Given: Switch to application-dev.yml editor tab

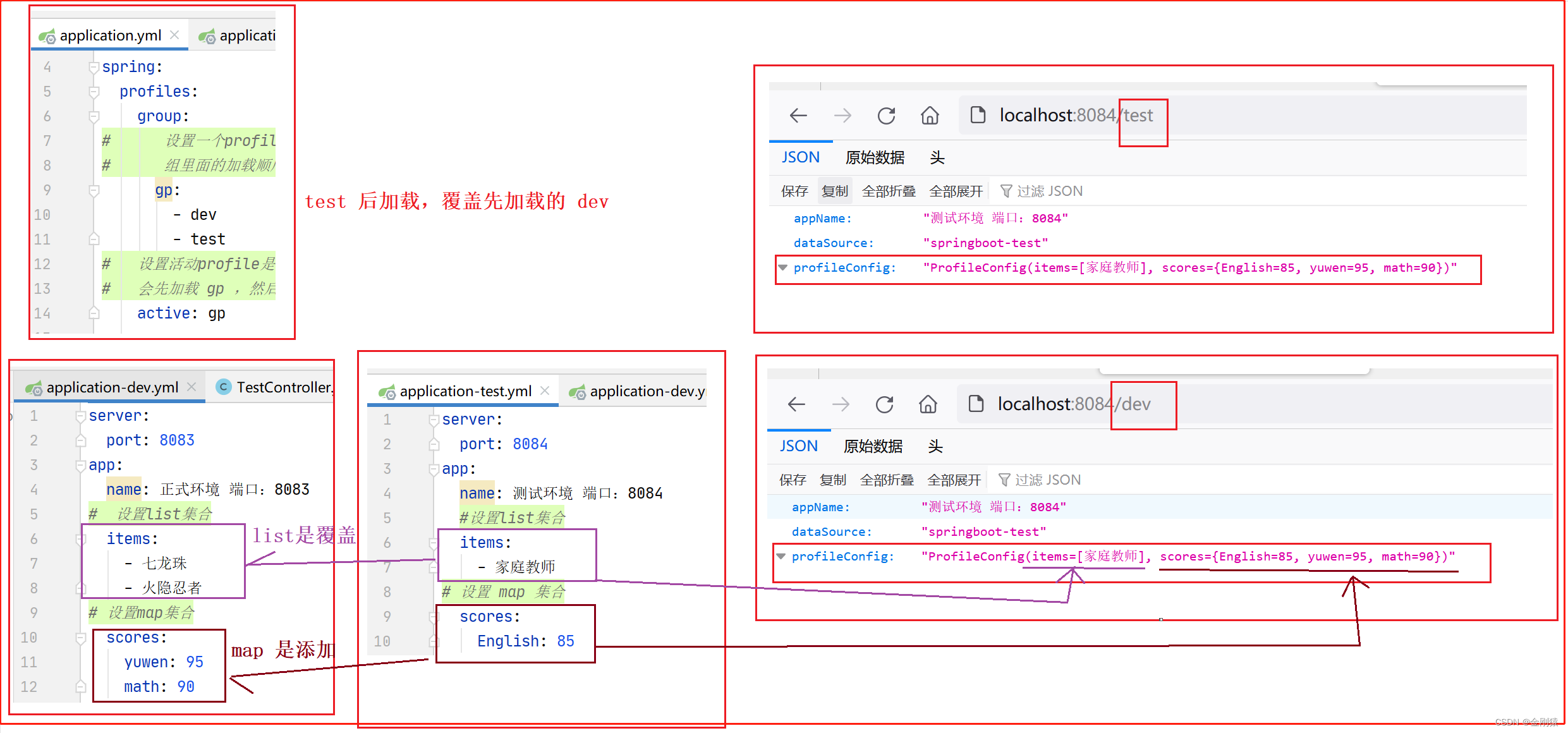Looking at the screenshot, I should (110, 387).
